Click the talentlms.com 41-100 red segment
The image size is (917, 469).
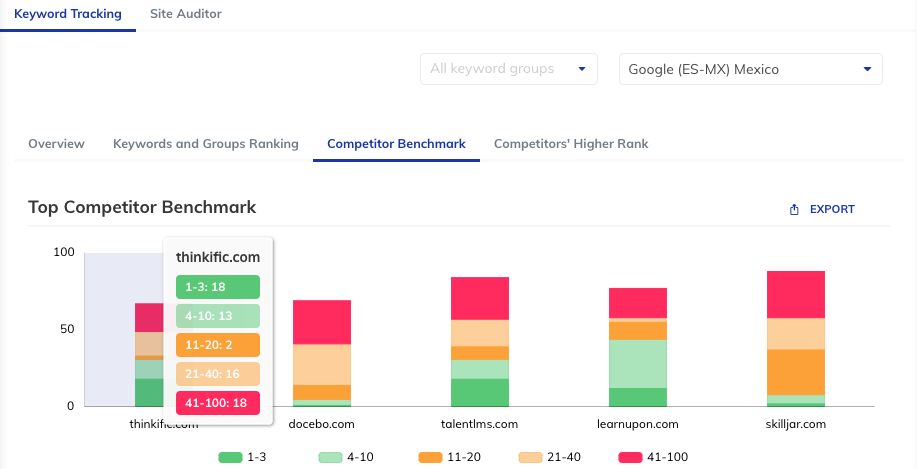coord(480,298)
